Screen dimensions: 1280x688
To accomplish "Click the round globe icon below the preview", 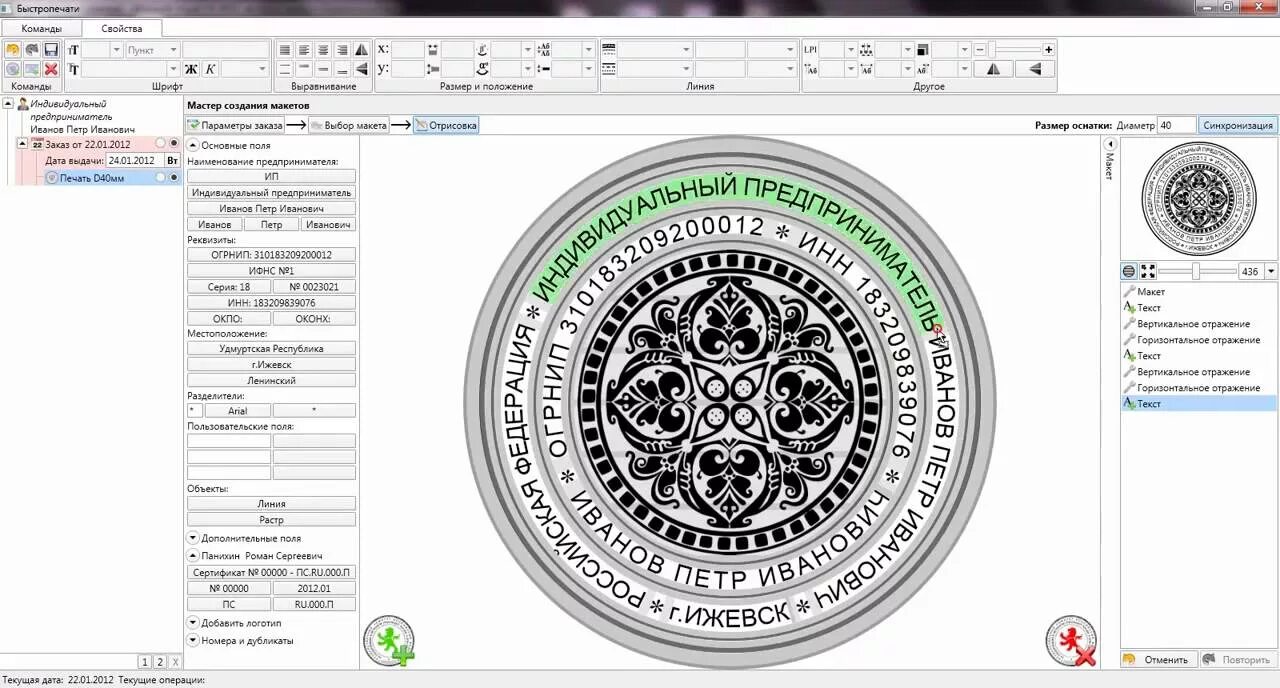I will (1129, 271).
